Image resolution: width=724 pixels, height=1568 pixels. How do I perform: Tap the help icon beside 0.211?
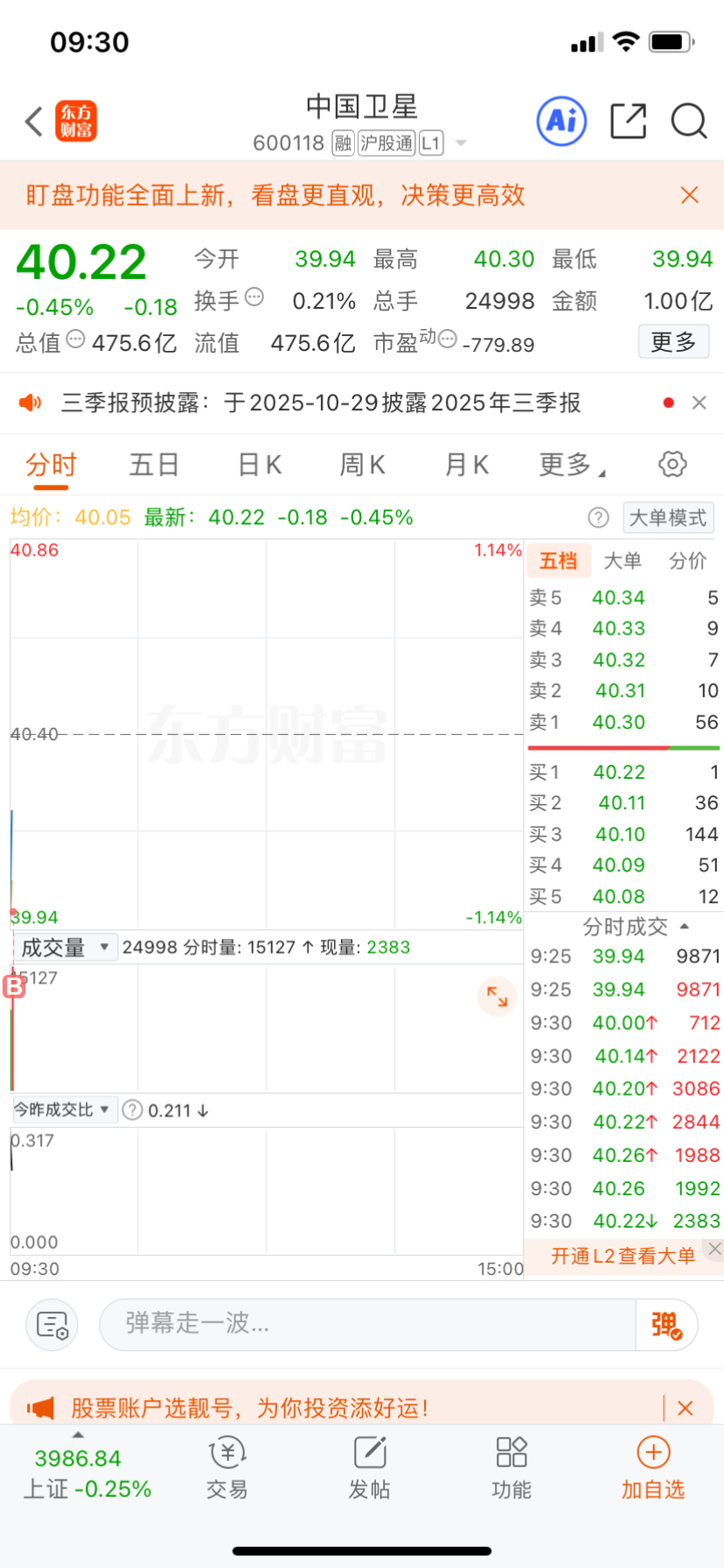coord(132,1110)
